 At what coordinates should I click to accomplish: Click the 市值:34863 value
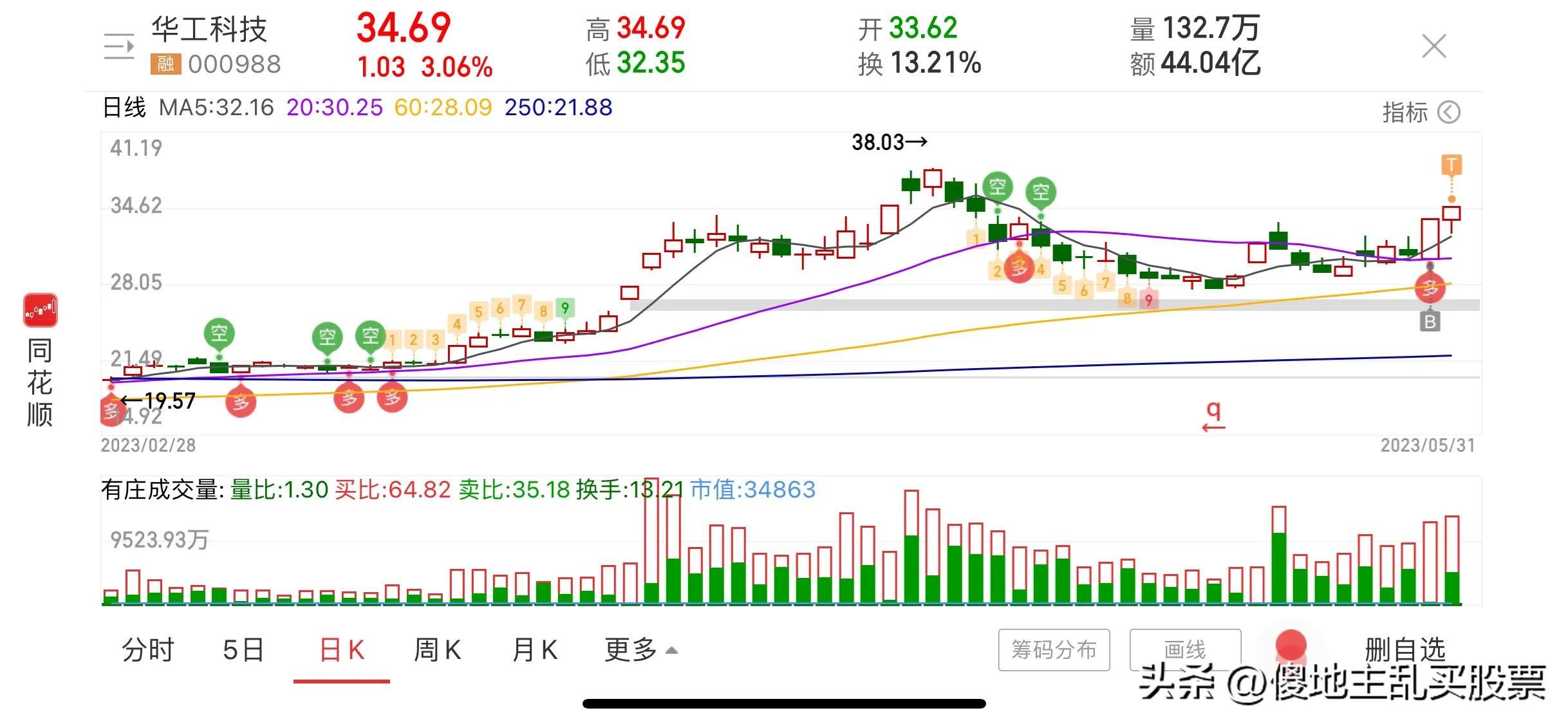coord(752,490)
